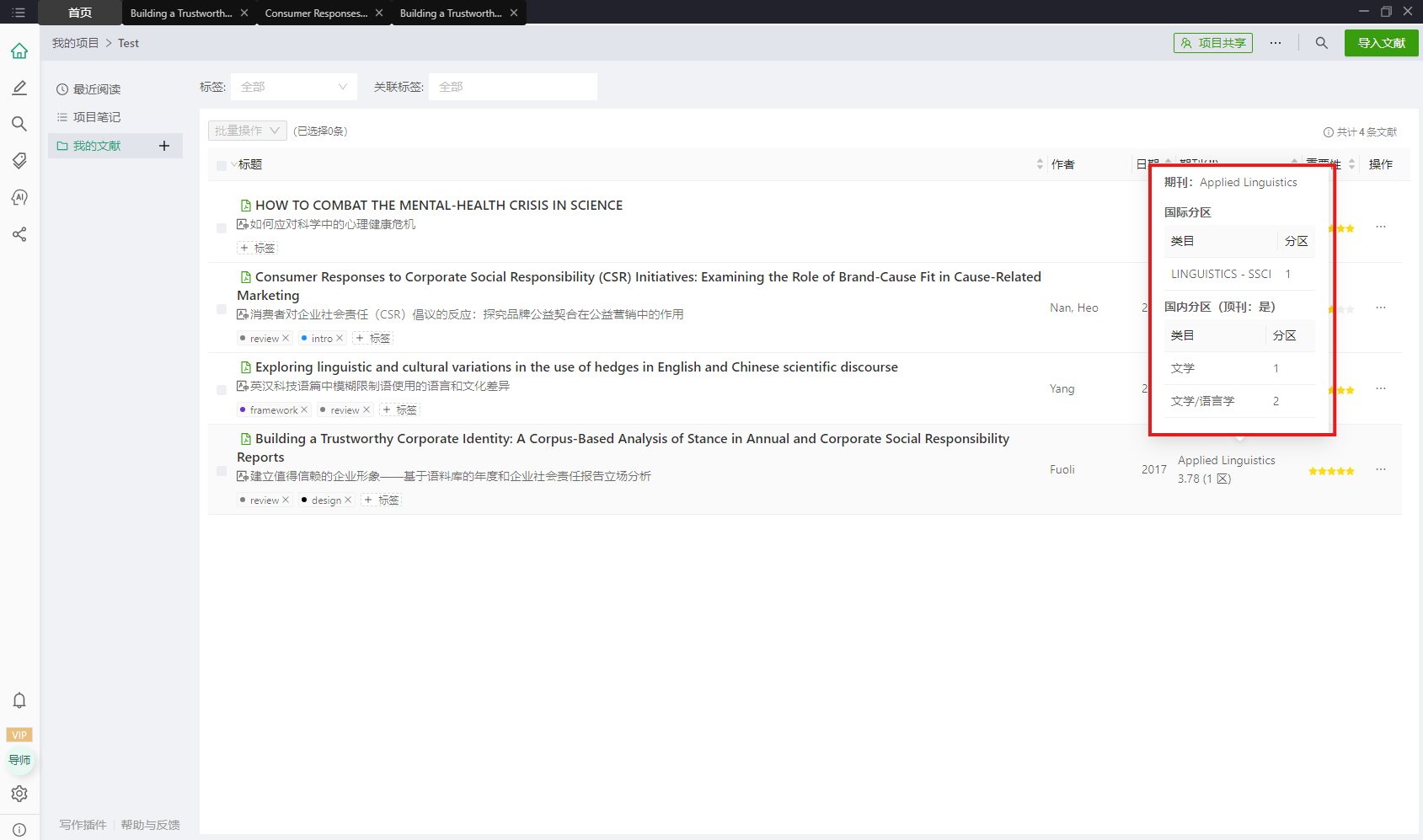This screenshot has width=1423, height=840.
Task: Open PDF icon of Exploring linguistic paper
Action: click(245, 367)
